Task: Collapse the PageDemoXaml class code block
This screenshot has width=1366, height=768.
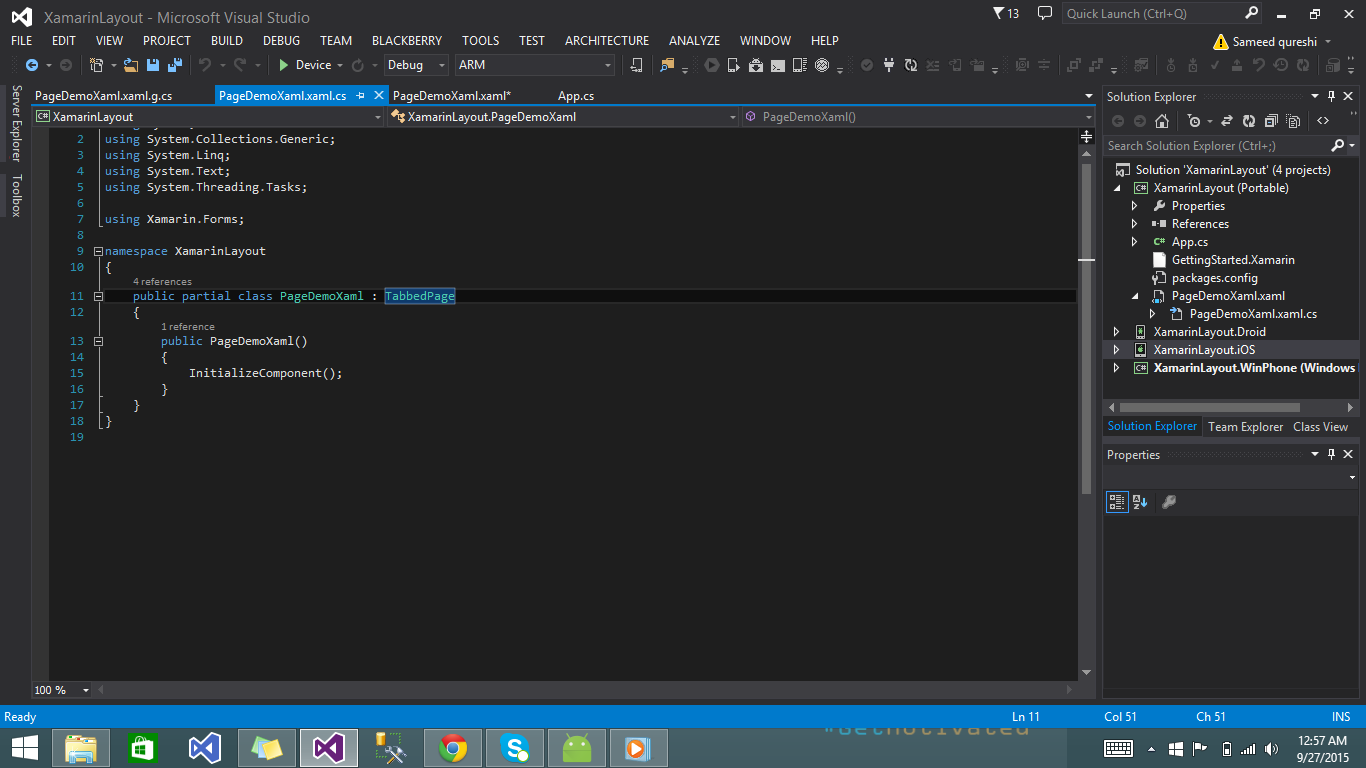Action: point(97,296)
